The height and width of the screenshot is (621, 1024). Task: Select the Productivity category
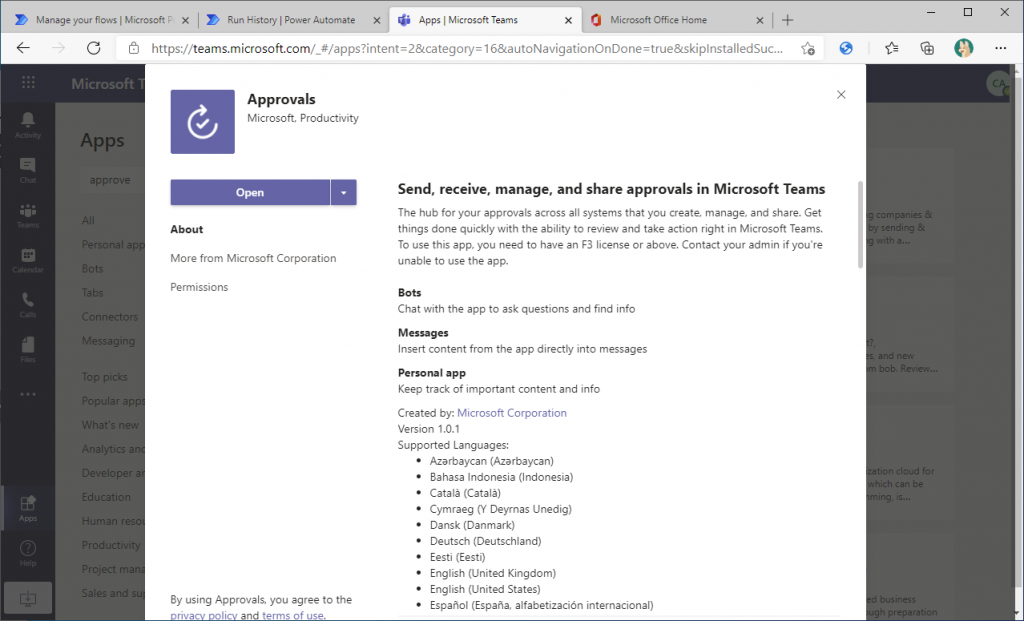[111, 545]
